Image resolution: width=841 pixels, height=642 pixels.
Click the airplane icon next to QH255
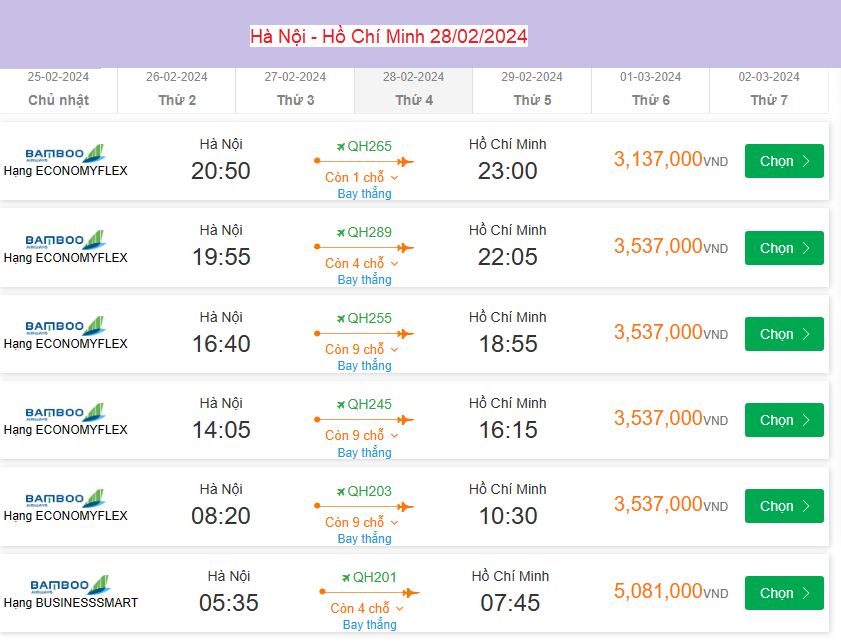(340, 318)
